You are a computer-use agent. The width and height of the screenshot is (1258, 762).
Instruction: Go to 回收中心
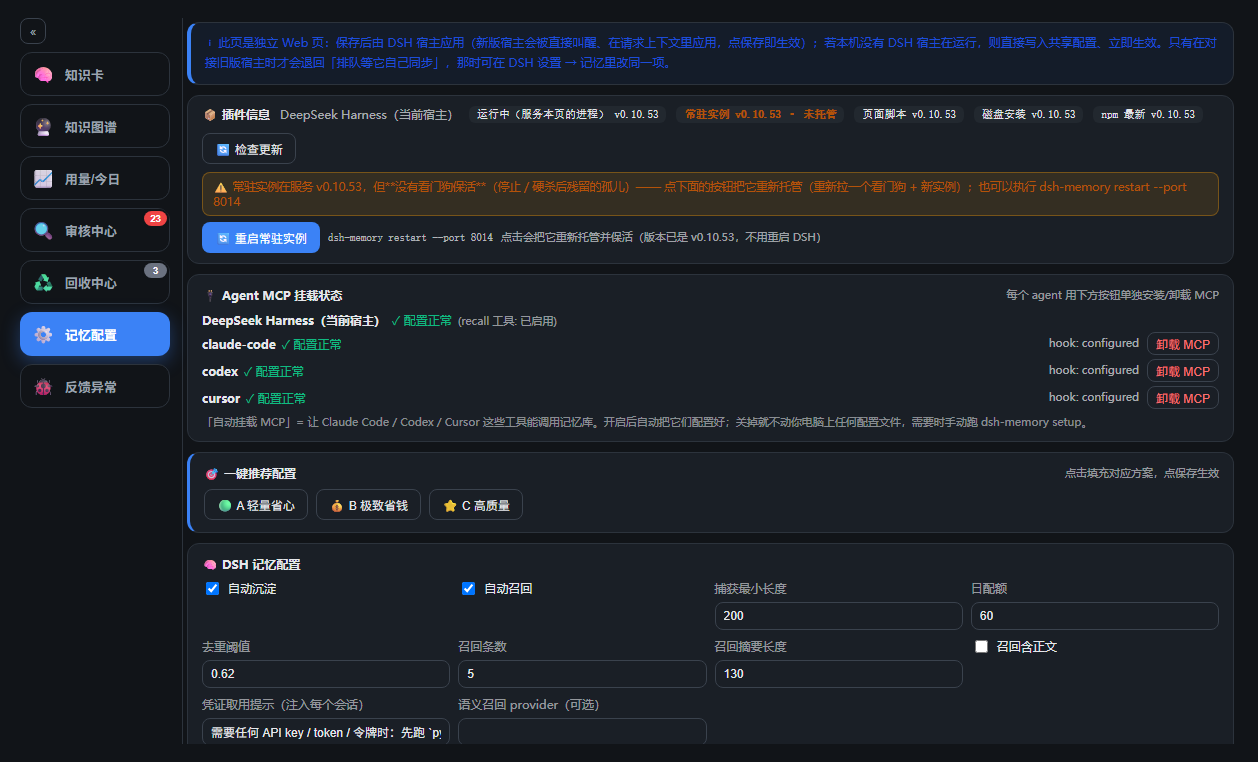coord(95,282)
